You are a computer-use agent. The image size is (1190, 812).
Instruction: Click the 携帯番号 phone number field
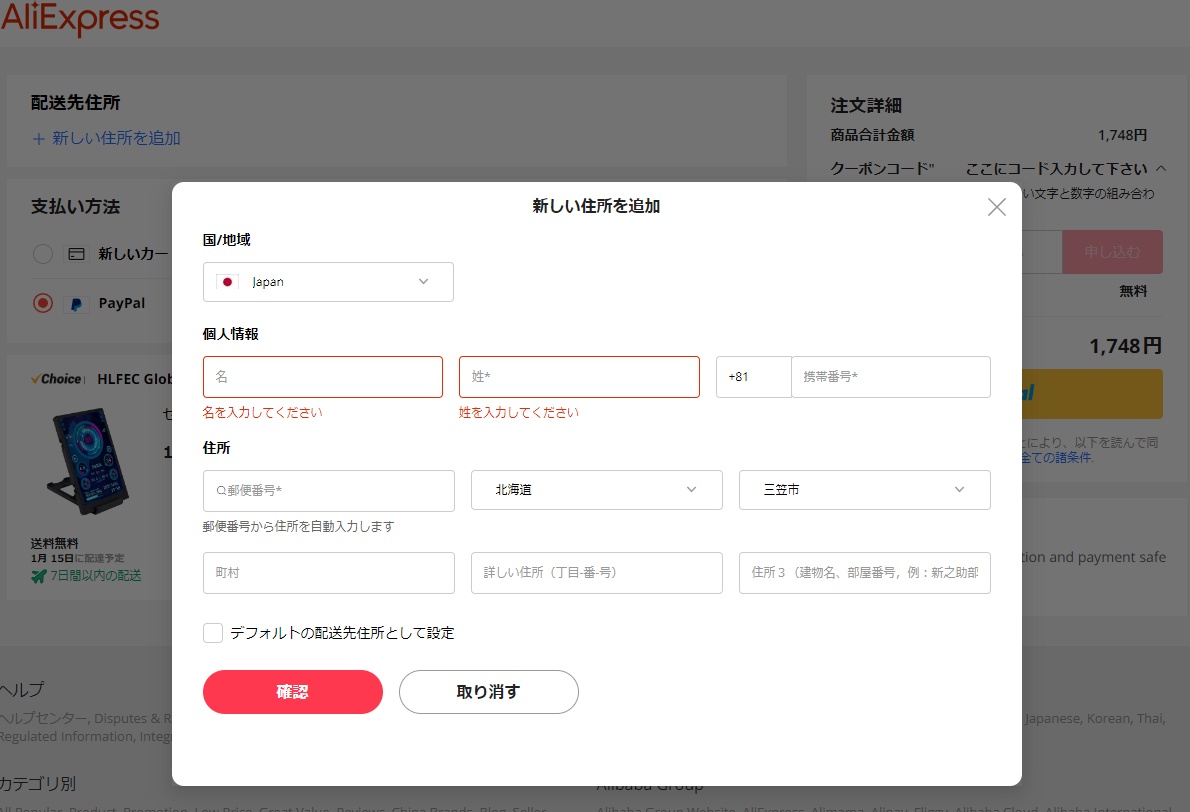(x=890, y=377)
